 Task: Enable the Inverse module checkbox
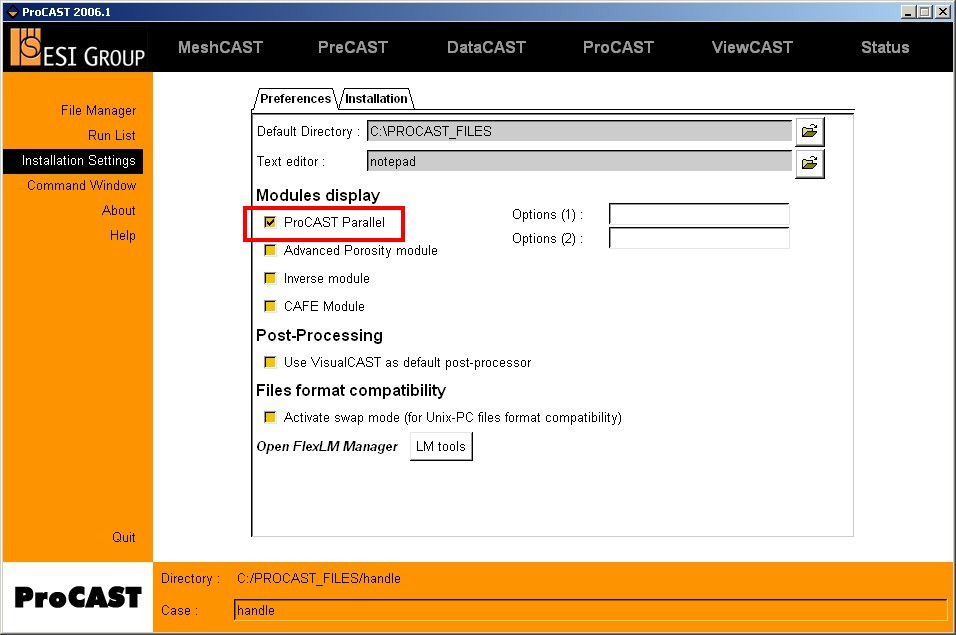[270, 278]
